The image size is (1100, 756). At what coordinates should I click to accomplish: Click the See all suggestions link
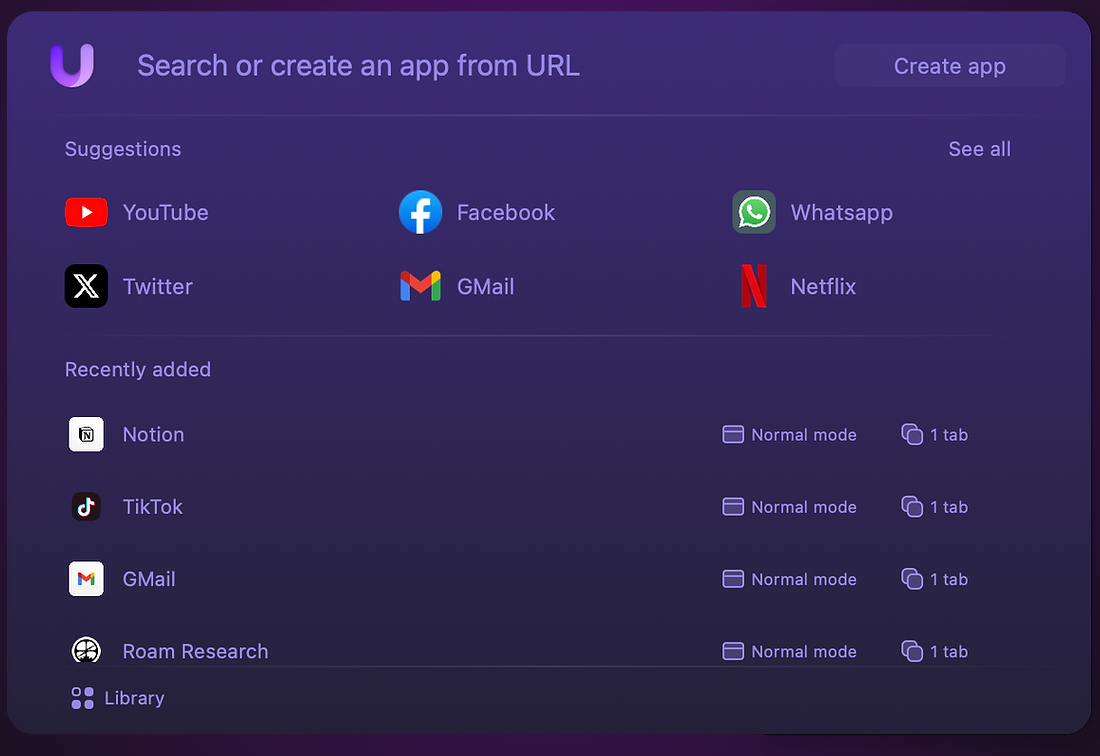click(x=979, y=149)
